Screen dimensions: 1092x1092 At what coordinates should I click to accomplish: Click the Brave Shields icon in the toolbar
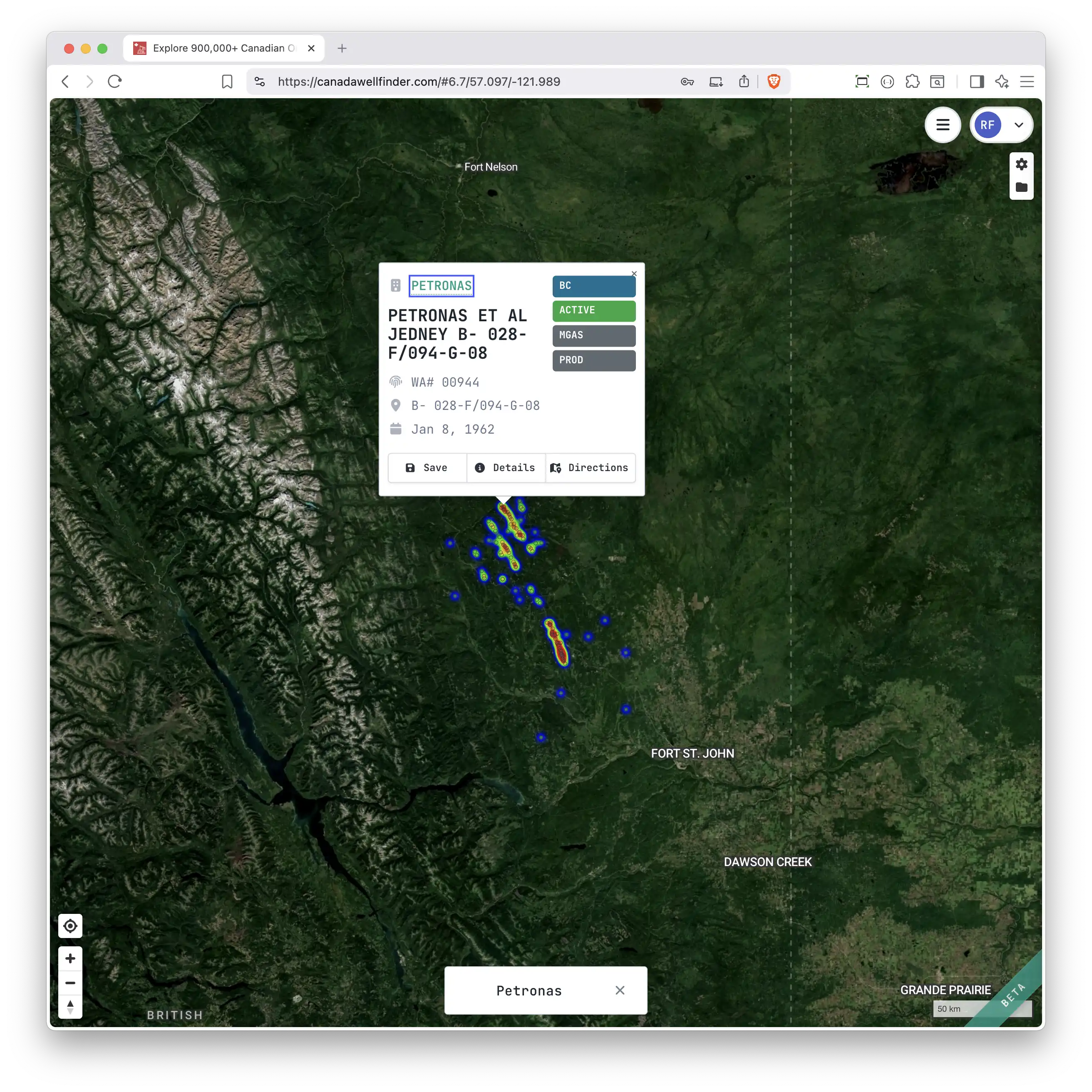774,82
